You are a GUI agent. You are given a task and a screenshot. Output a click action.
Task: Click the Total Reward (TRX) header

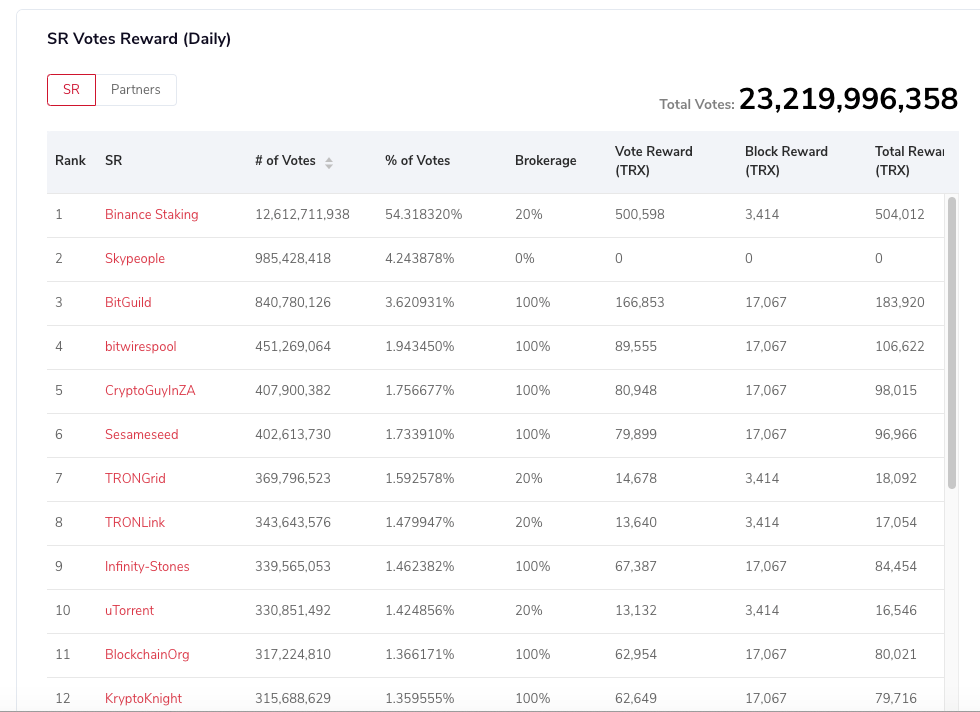(909, 161)
